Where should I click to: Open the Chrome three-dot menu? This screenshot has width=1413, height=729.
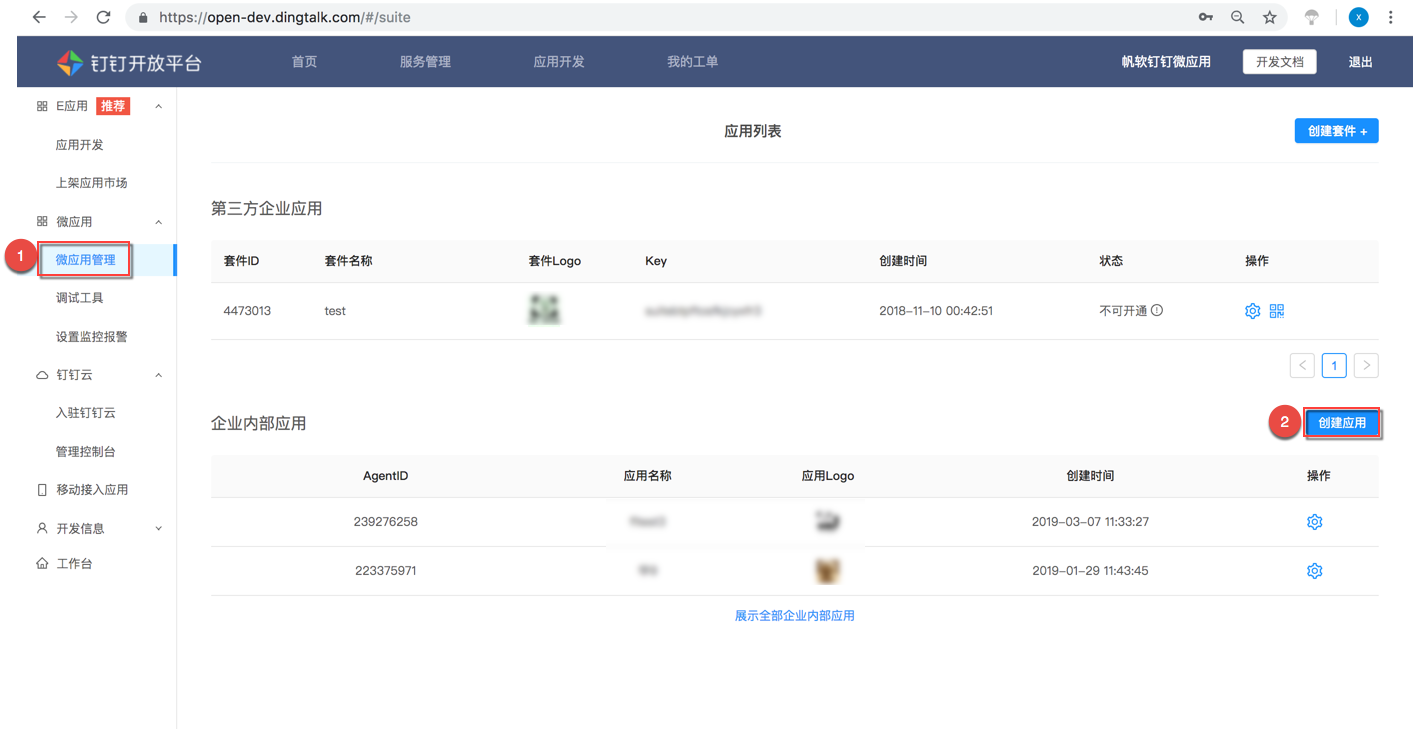(x=1391, y=17)
